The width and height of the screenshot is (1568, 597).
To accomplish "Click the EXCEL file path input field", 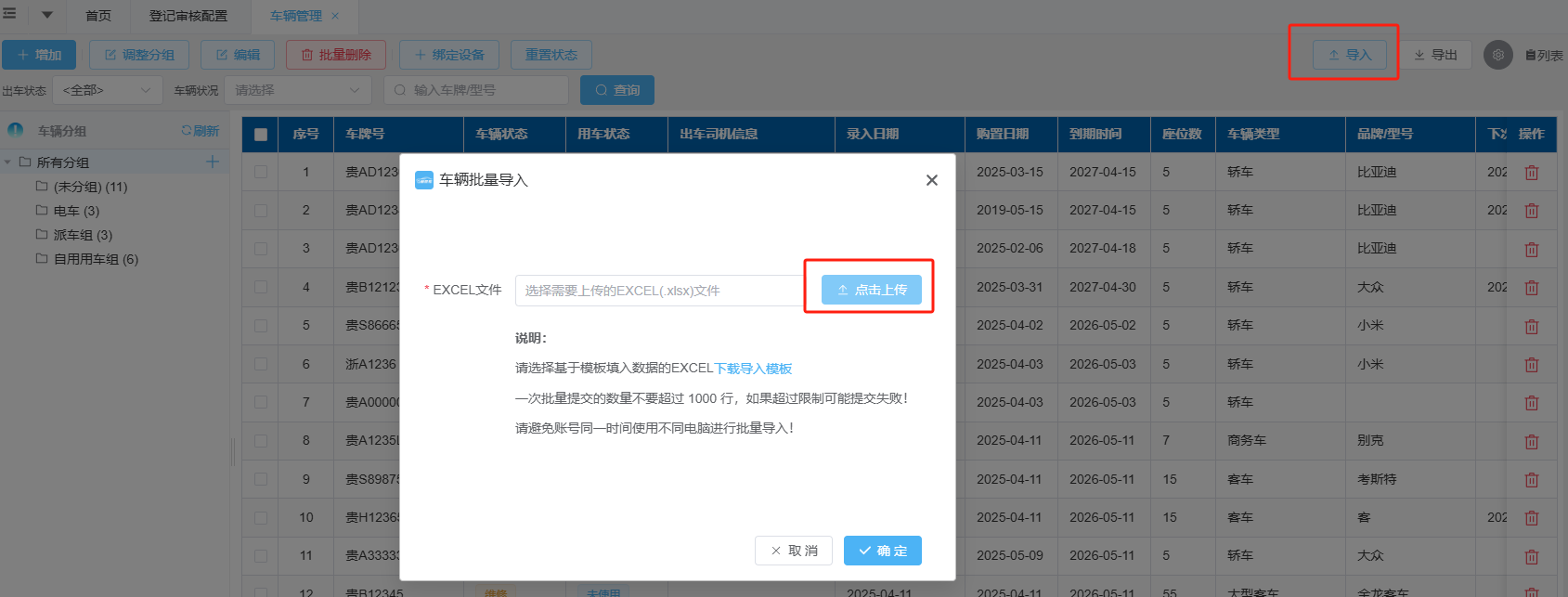I will coord(659,291).
